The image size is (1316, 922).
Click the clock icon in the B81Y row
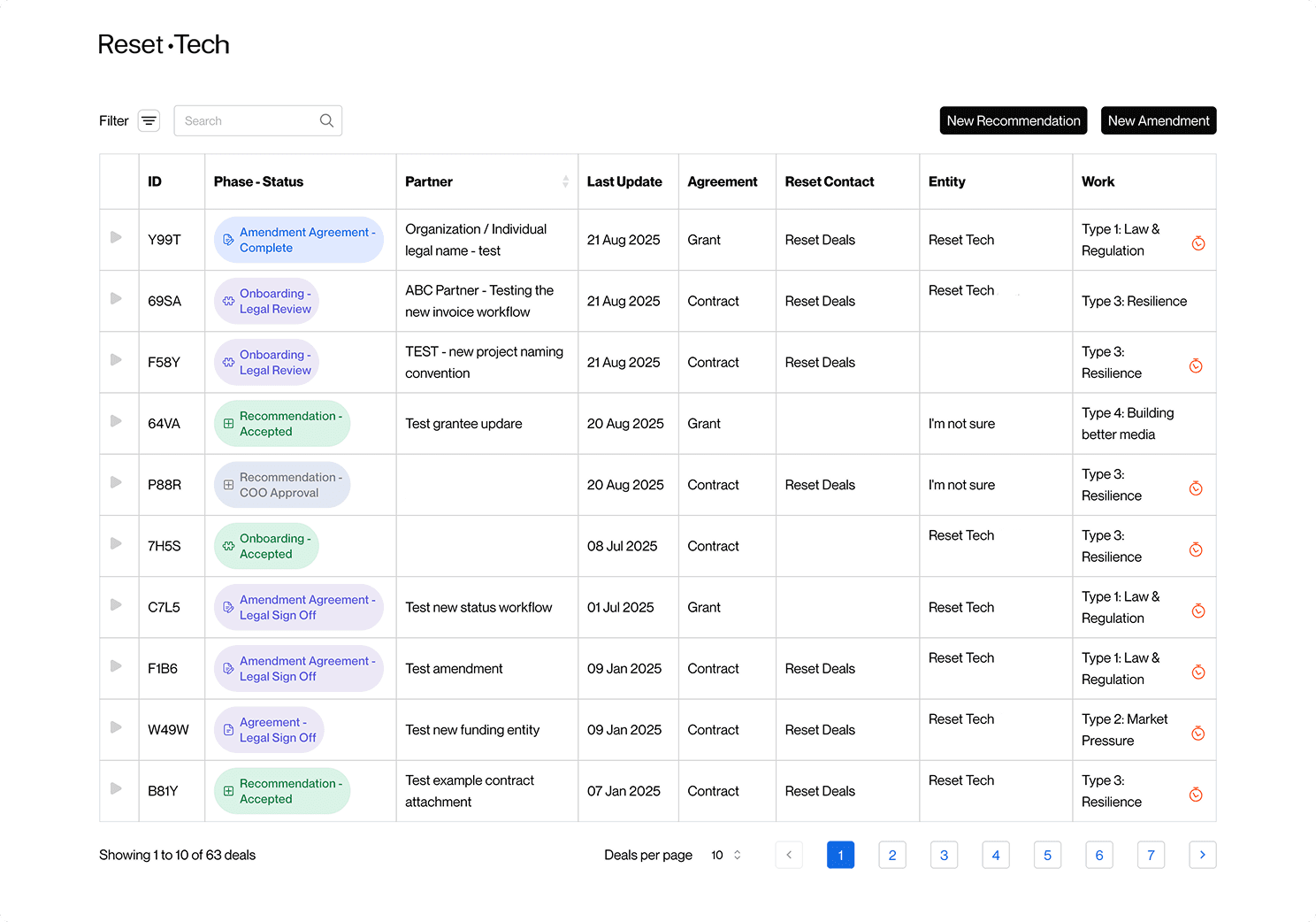[x=1196, y=795]
